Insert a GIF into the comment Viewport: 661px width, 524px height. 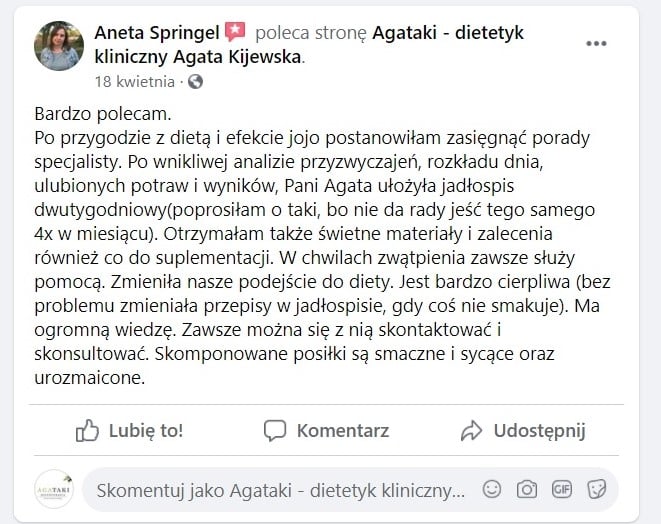pyautogui.click(x=561, y=489)
